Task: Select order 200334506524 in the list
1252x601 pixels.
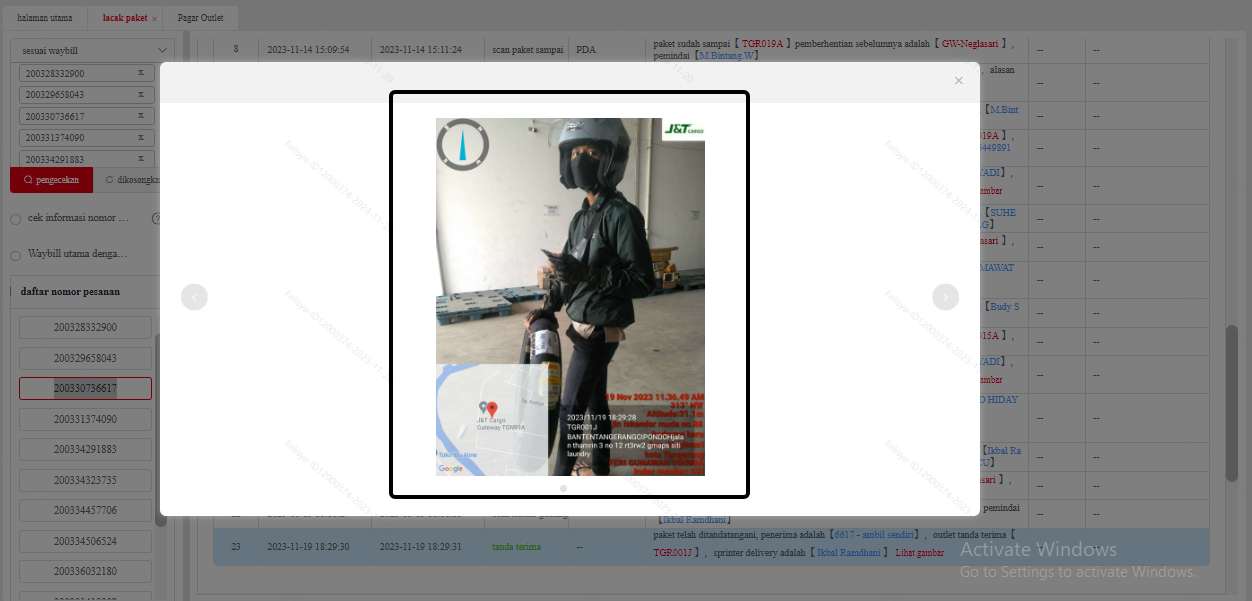Action: 85,541
